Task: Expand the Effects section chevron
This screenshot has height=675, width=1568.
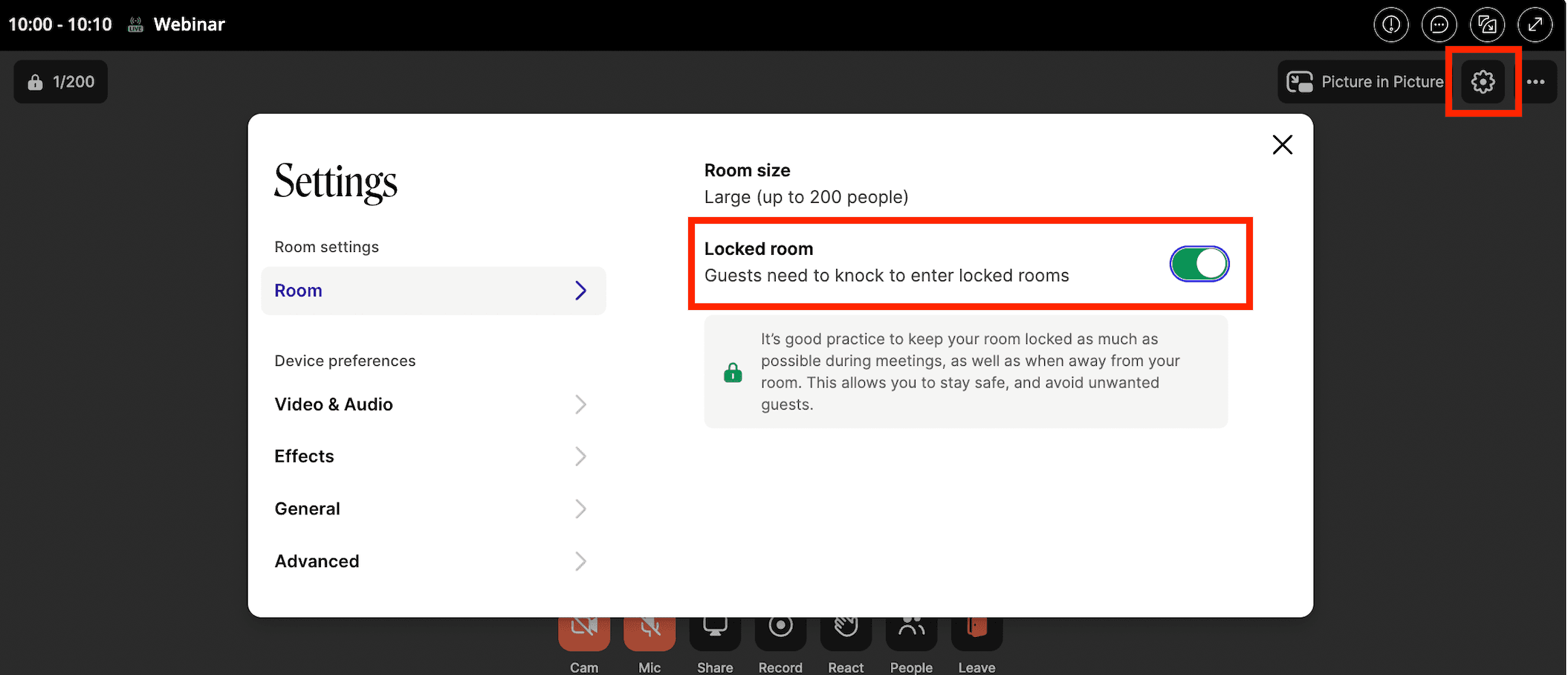Action: pos(580,456)
